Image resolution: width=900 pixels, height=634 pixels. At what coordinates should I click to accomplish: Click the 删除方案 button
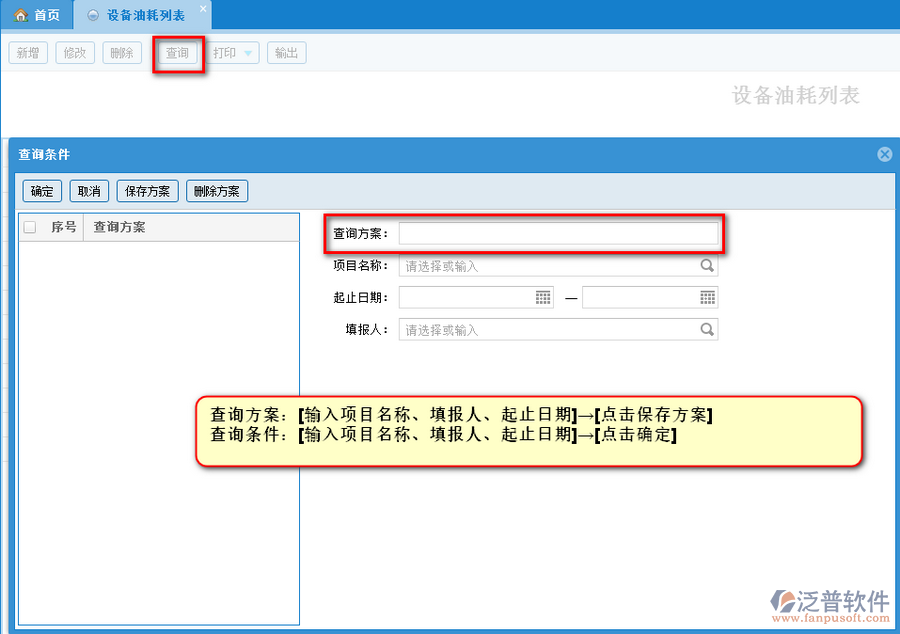coord(217,191)
